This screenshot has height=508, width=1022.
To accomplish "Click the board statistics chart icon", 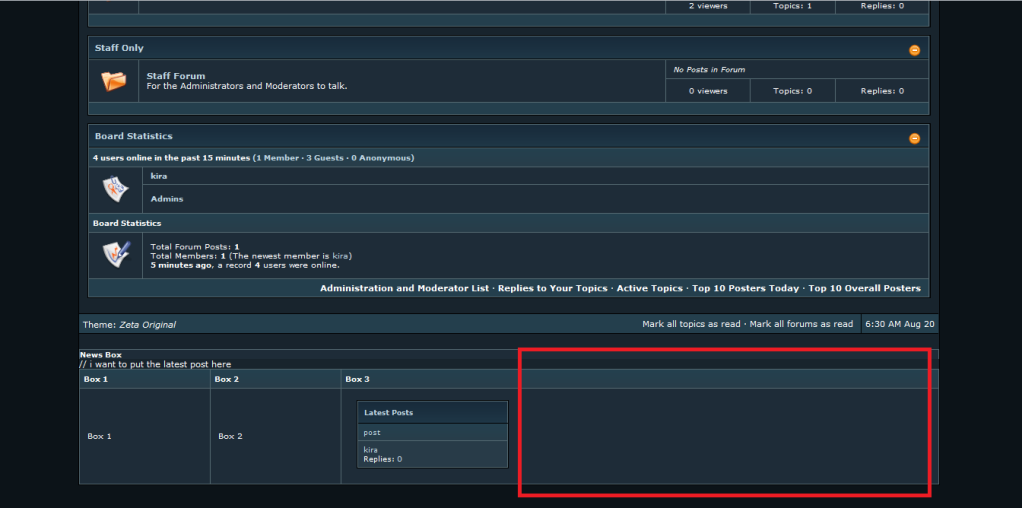I will [115, 254].
